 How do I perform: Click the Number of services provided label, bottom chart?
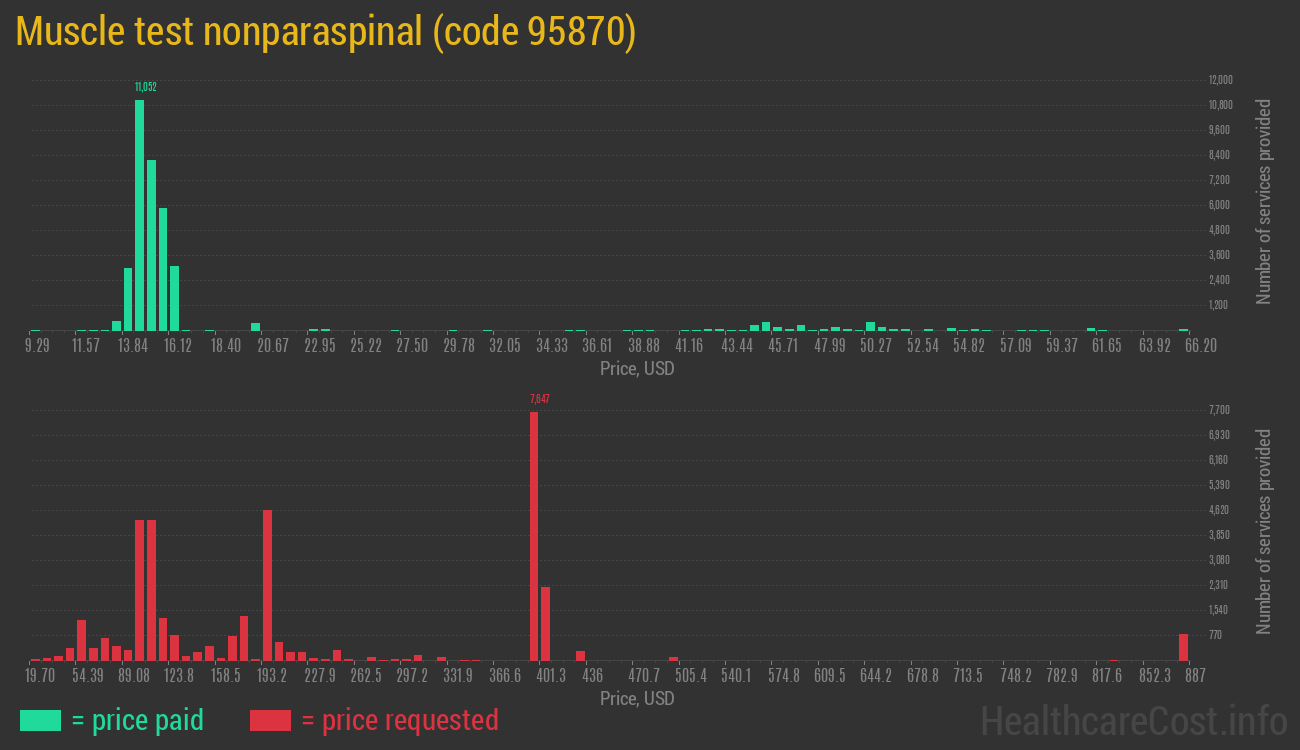[x=1263, y=526]
